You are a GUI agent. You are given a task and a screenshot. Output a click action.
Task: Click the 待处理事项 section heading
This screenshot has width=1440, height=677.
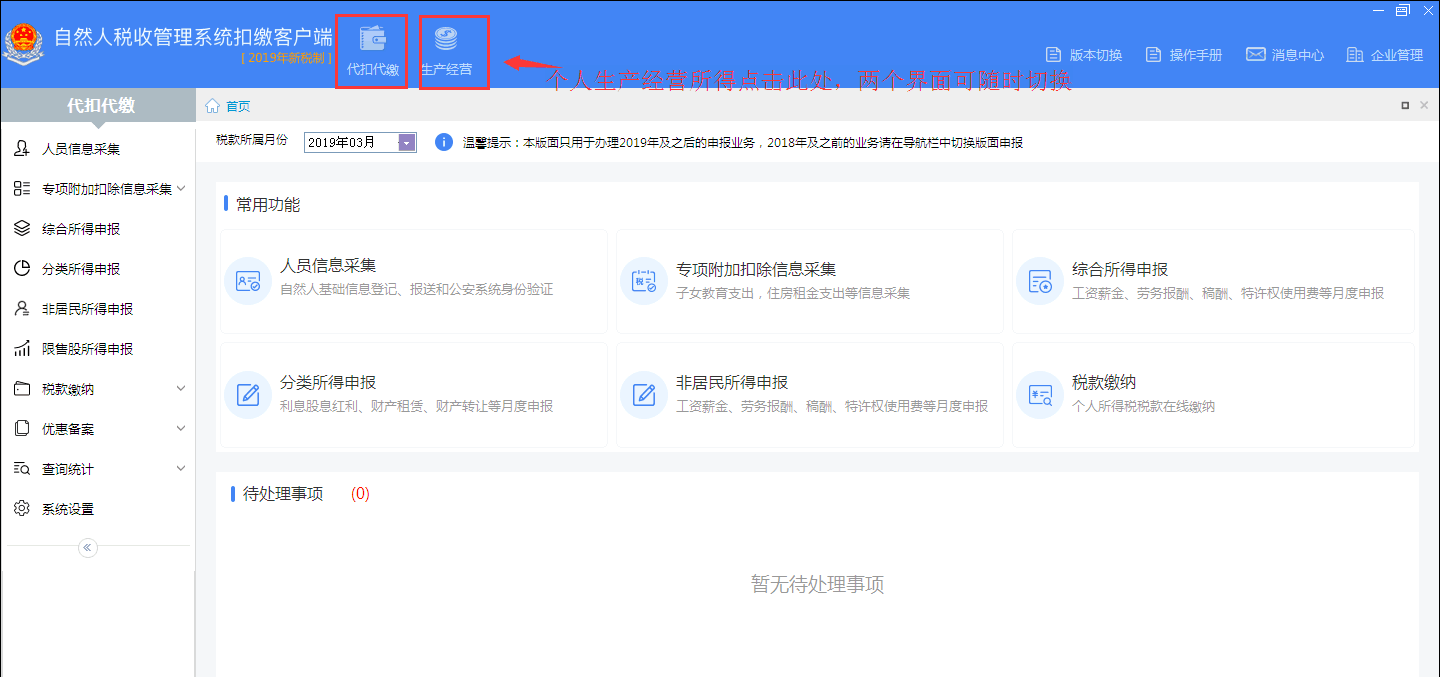pos(283,494)
